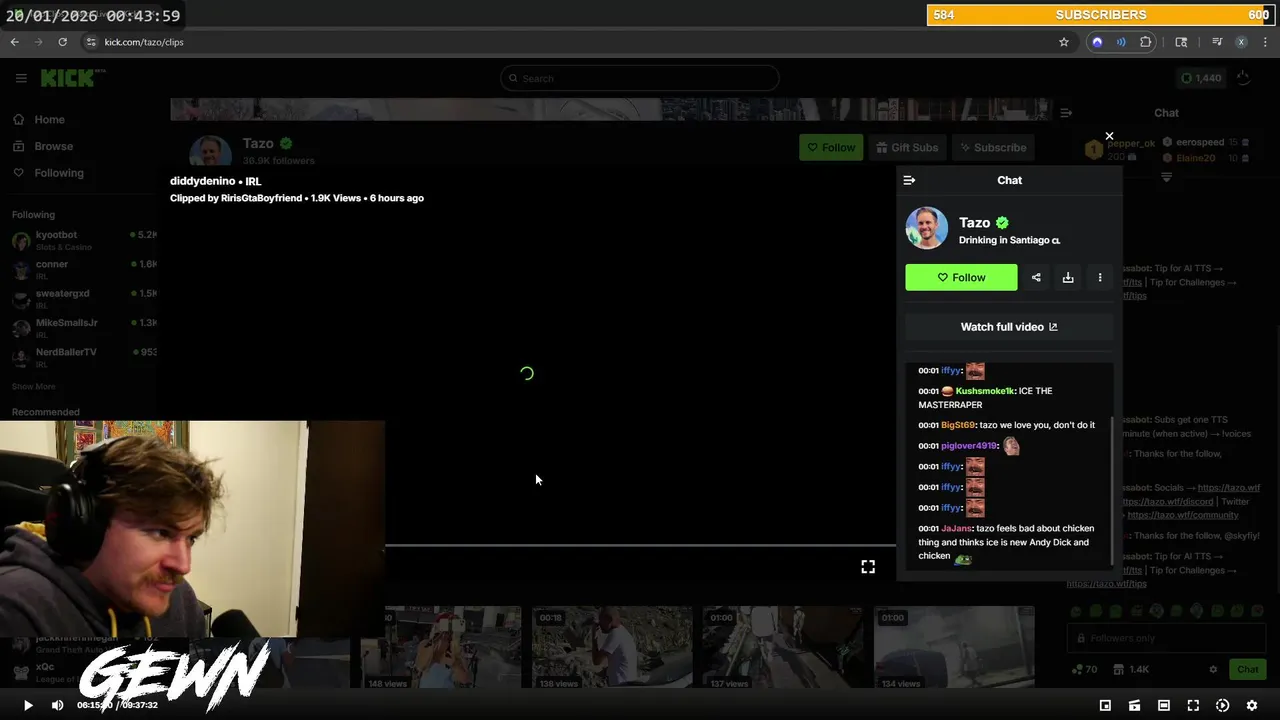The width and height of the screenshot is (1280, 720).
Task: Open Browse in Kick sidebar
Action: click(43, 146)
